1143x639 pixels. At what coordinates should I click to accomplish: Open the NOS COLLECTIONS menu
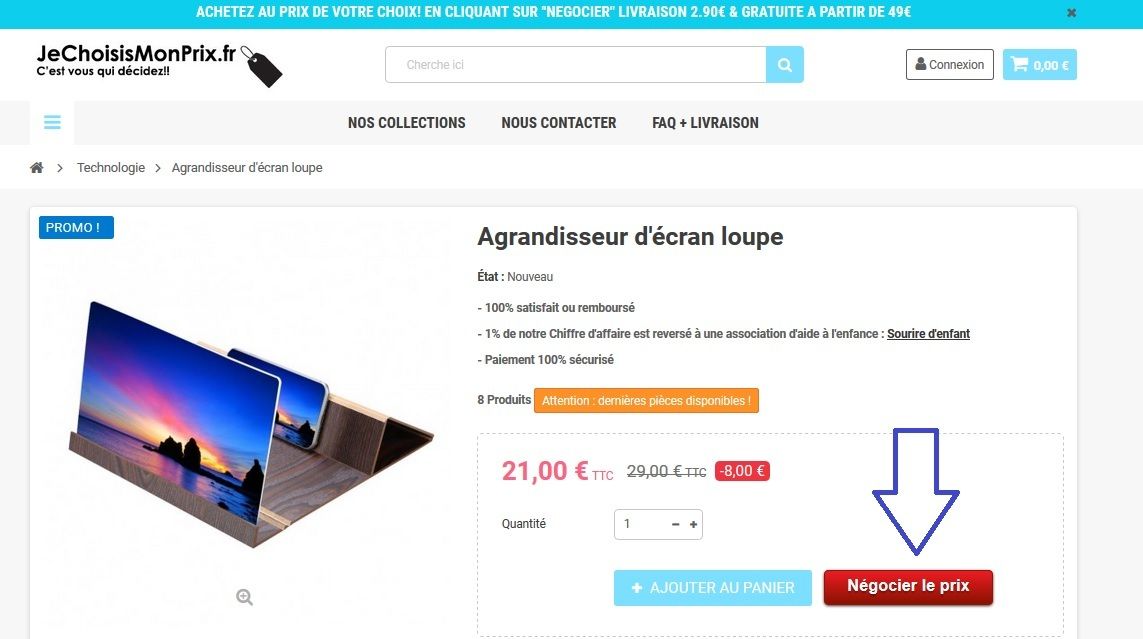[407, 123]
